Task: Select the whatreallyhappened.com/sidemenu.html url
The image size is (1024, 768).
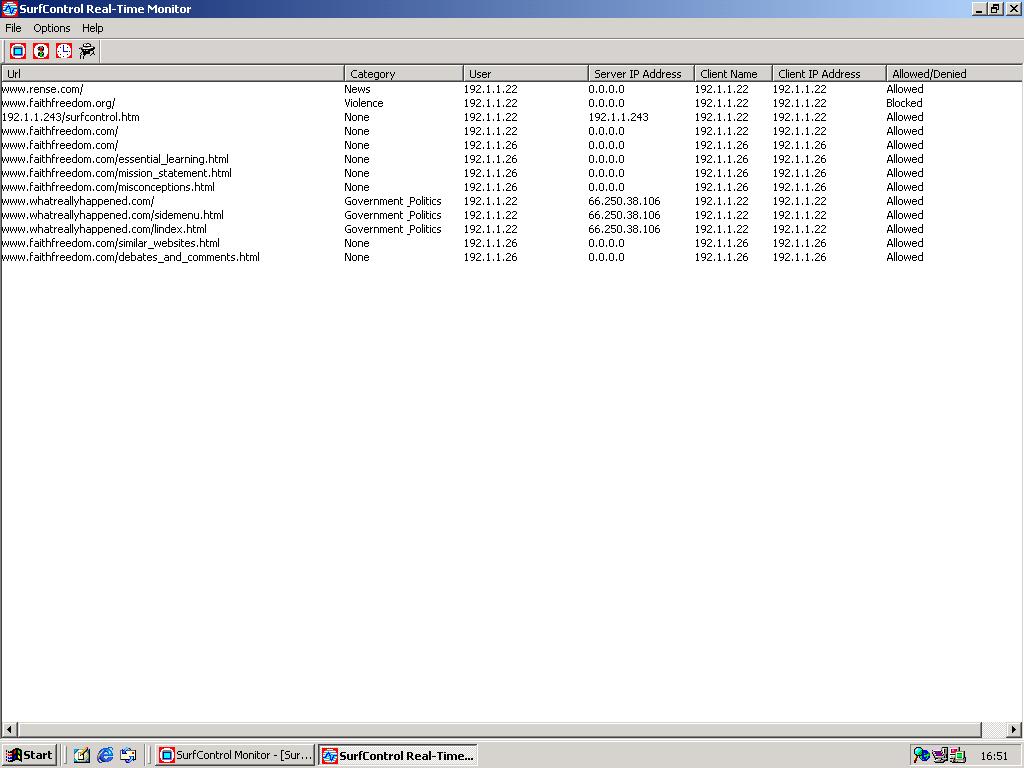Action: click(112, 216)
